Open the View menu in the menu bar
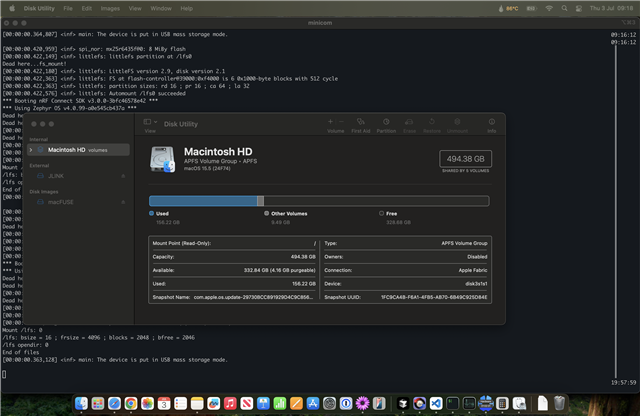Image resolution: width=640 pixels, height=416 pixels. [135, 8]
